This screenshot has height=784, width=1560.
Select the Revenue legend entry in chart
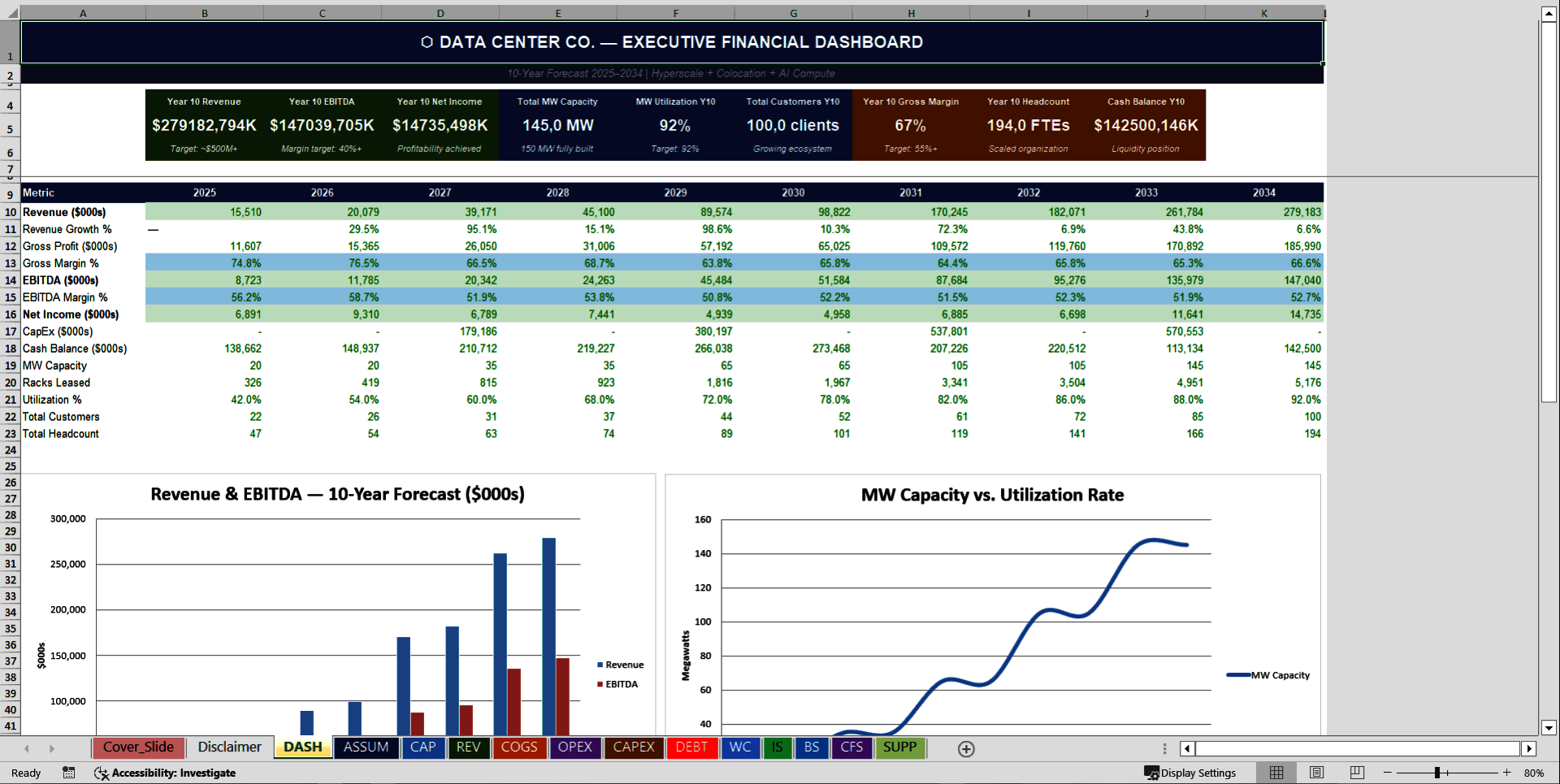click(622, 665)
